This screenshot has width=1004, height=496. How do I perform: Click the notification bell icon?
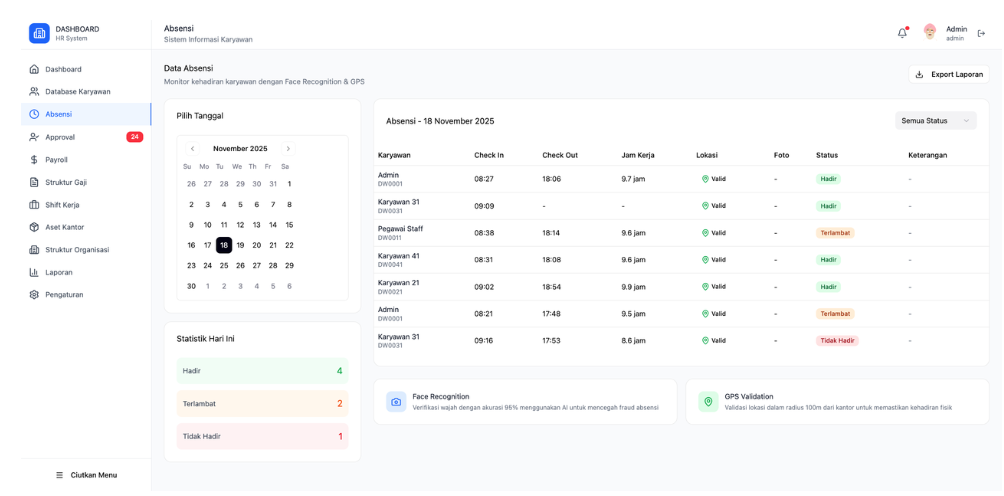tap(902, 33)
